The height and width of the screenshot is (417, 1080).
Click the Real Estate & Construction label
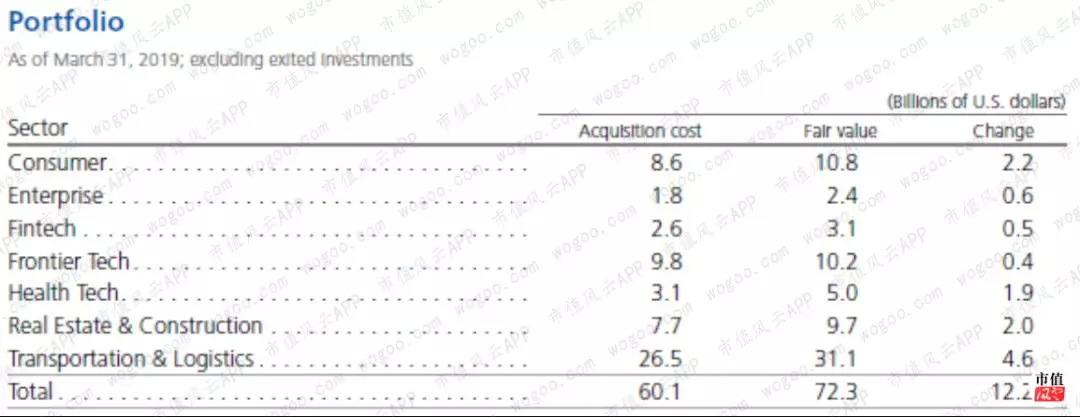[x=135, y=326]
